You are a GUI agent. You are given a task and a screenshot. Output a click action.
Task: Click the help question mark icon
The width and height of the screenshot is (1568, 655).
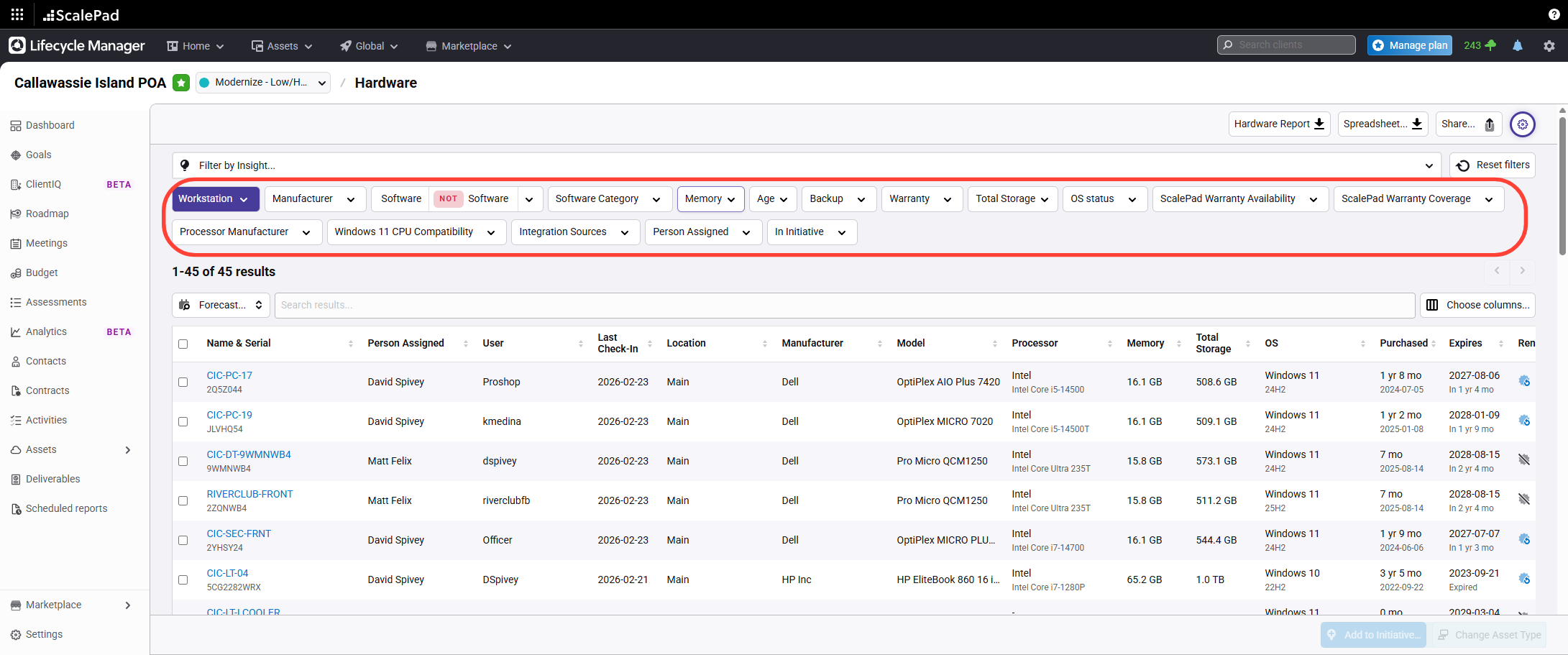(x=1554, y=14)
